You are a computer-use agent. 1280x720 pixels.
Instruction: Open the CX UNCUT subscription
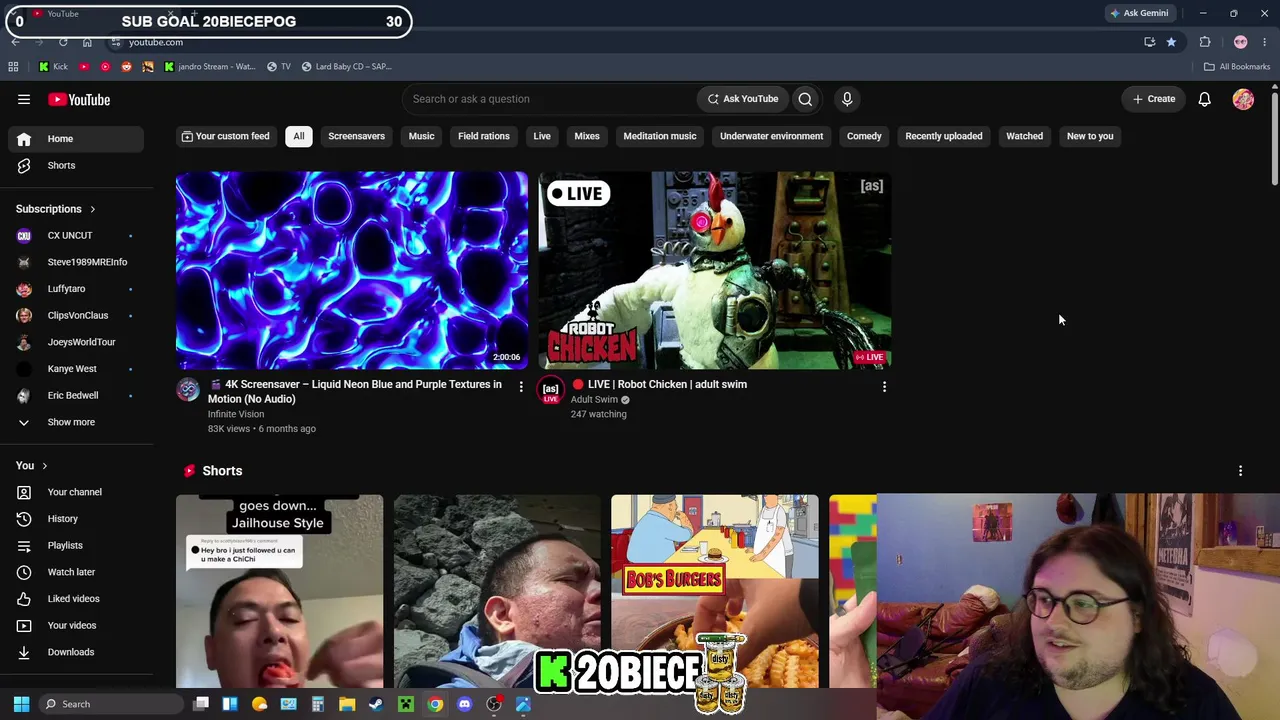pyautogui.click(x=72, y=235)
